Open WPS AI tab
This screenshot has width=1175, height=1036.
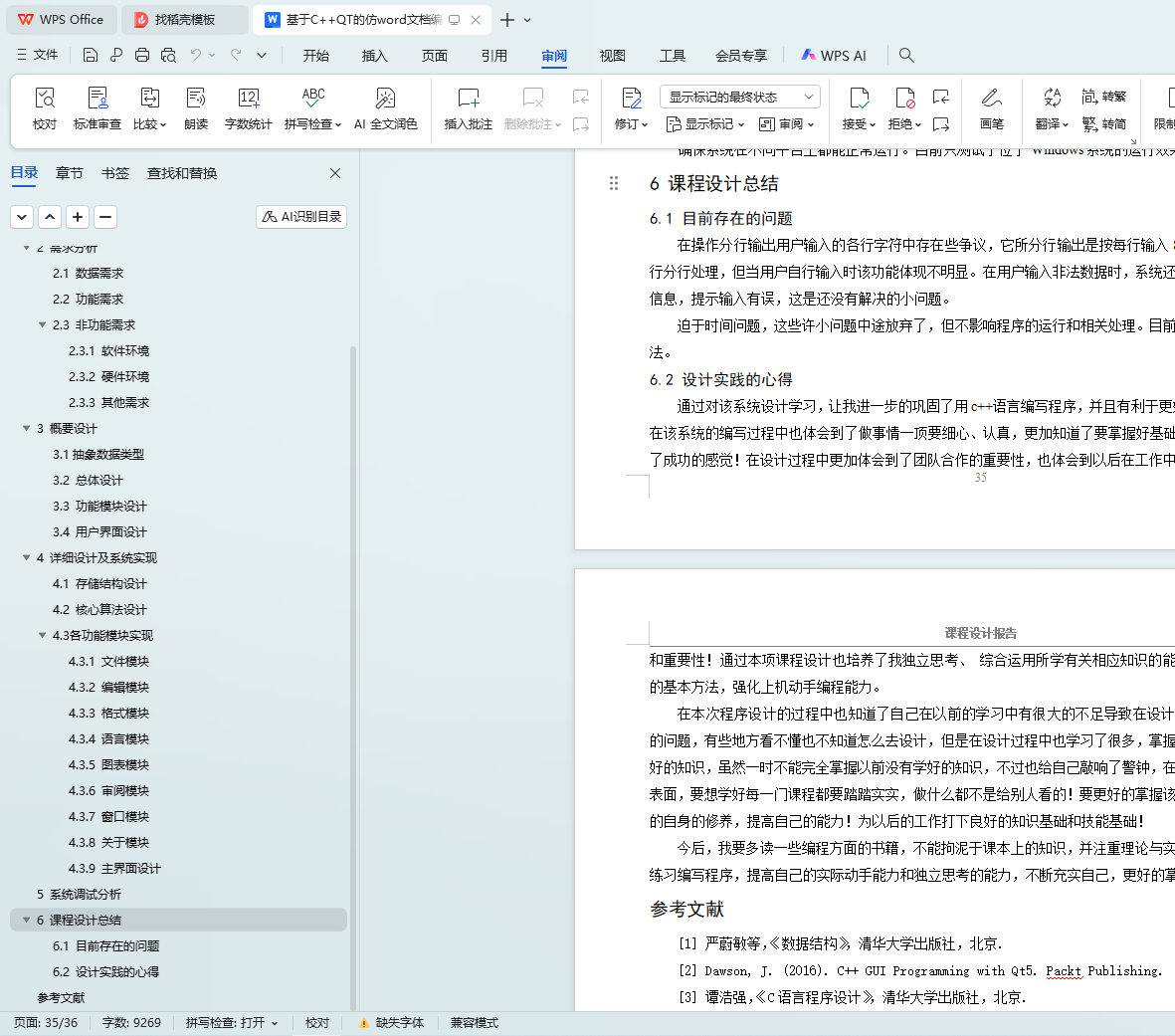834,56
